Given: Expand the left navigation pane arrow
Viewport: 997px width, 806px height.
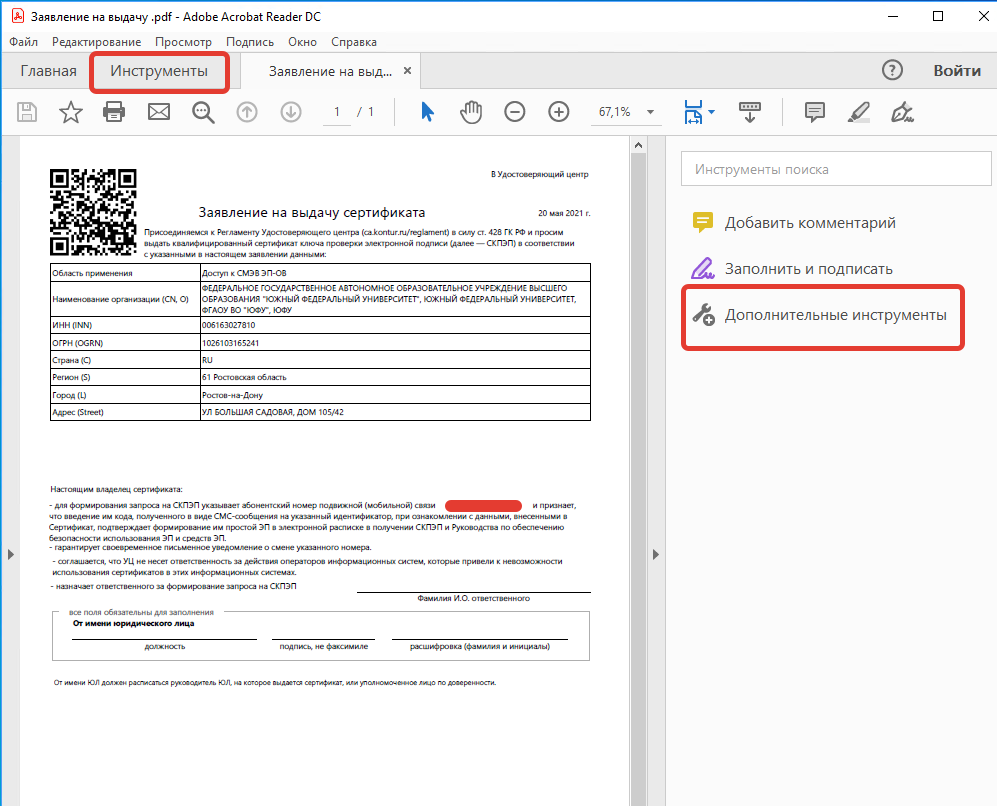Looking at the screenshot, I should 11,554.
